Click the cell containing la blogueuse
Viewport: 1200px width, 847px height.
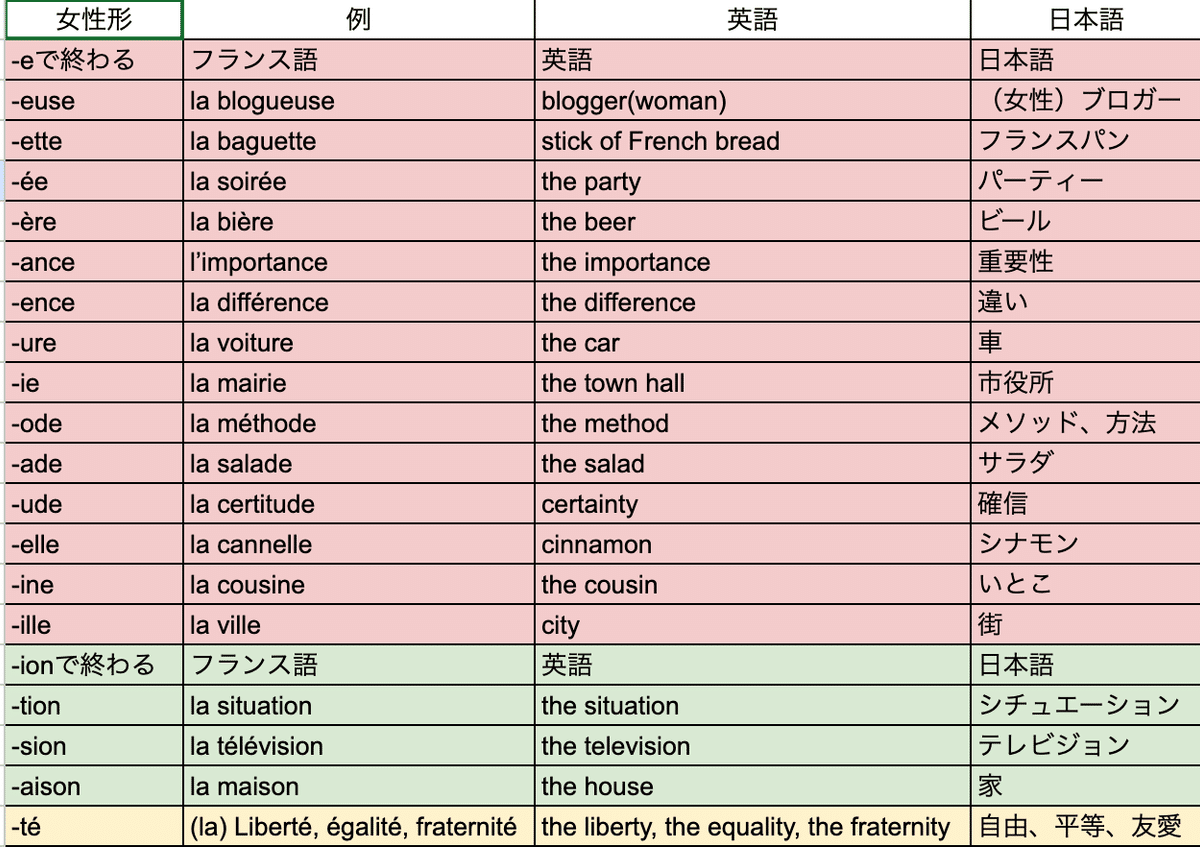[x=359, y=101]
